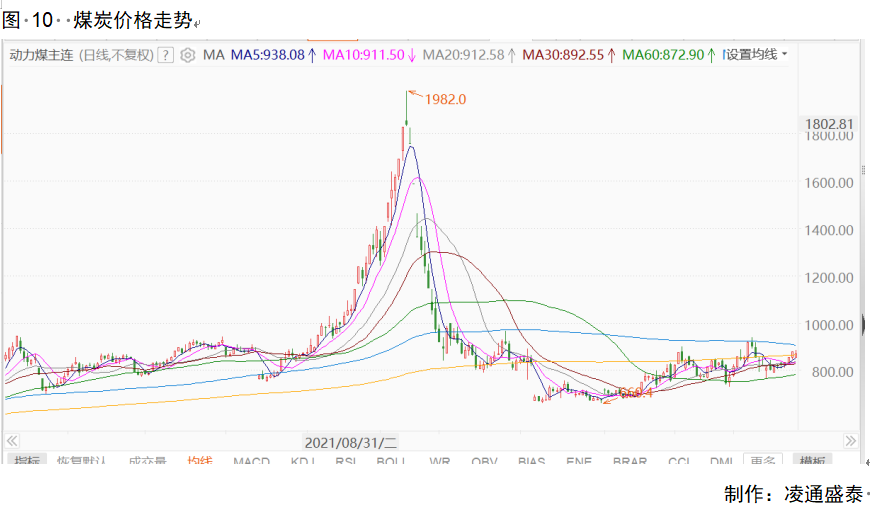Viewport: 870px width, 513px height.
Task: Click the 1802.81 price axis label
Action: (x=829, y=124)
